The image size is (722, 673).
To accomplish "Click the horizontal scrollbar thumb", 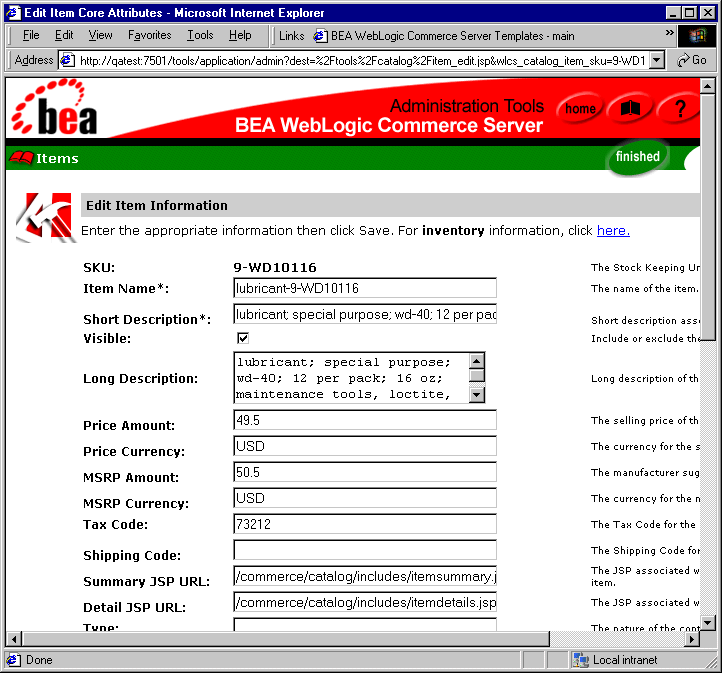I will 286,639.
